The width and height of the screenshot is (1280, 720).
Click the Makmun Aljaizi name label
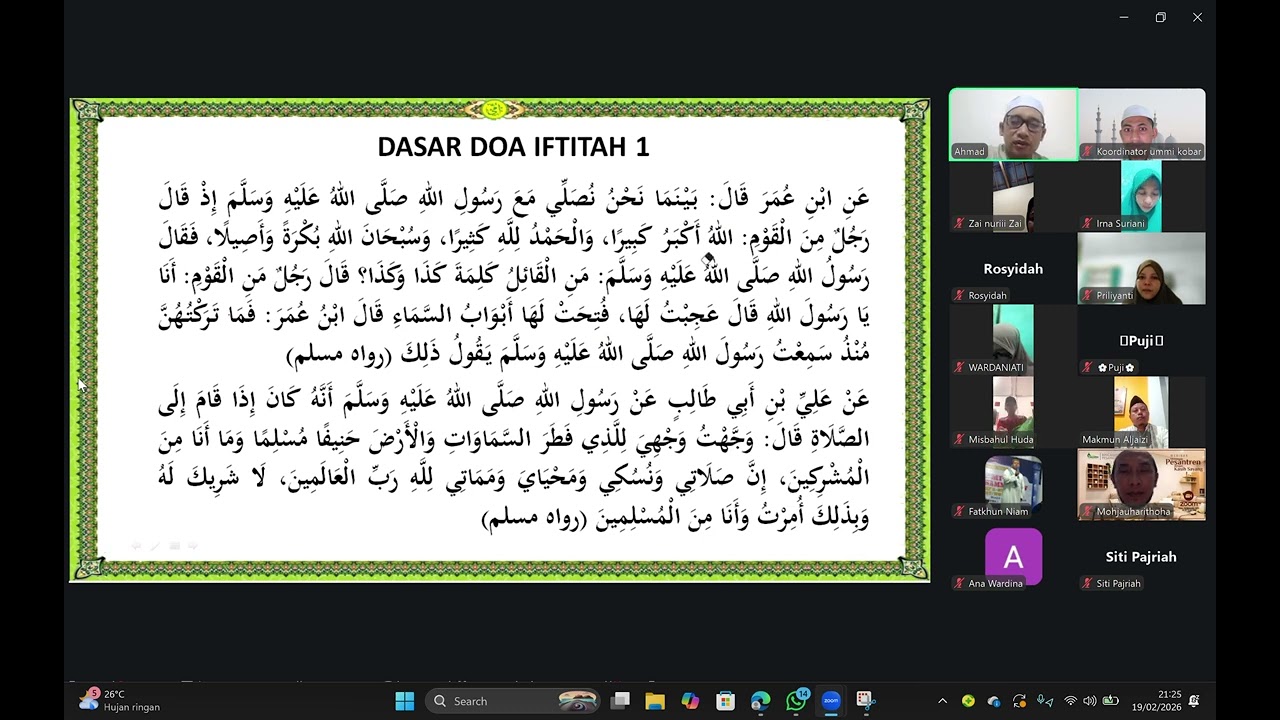[x=1114, y=439]
